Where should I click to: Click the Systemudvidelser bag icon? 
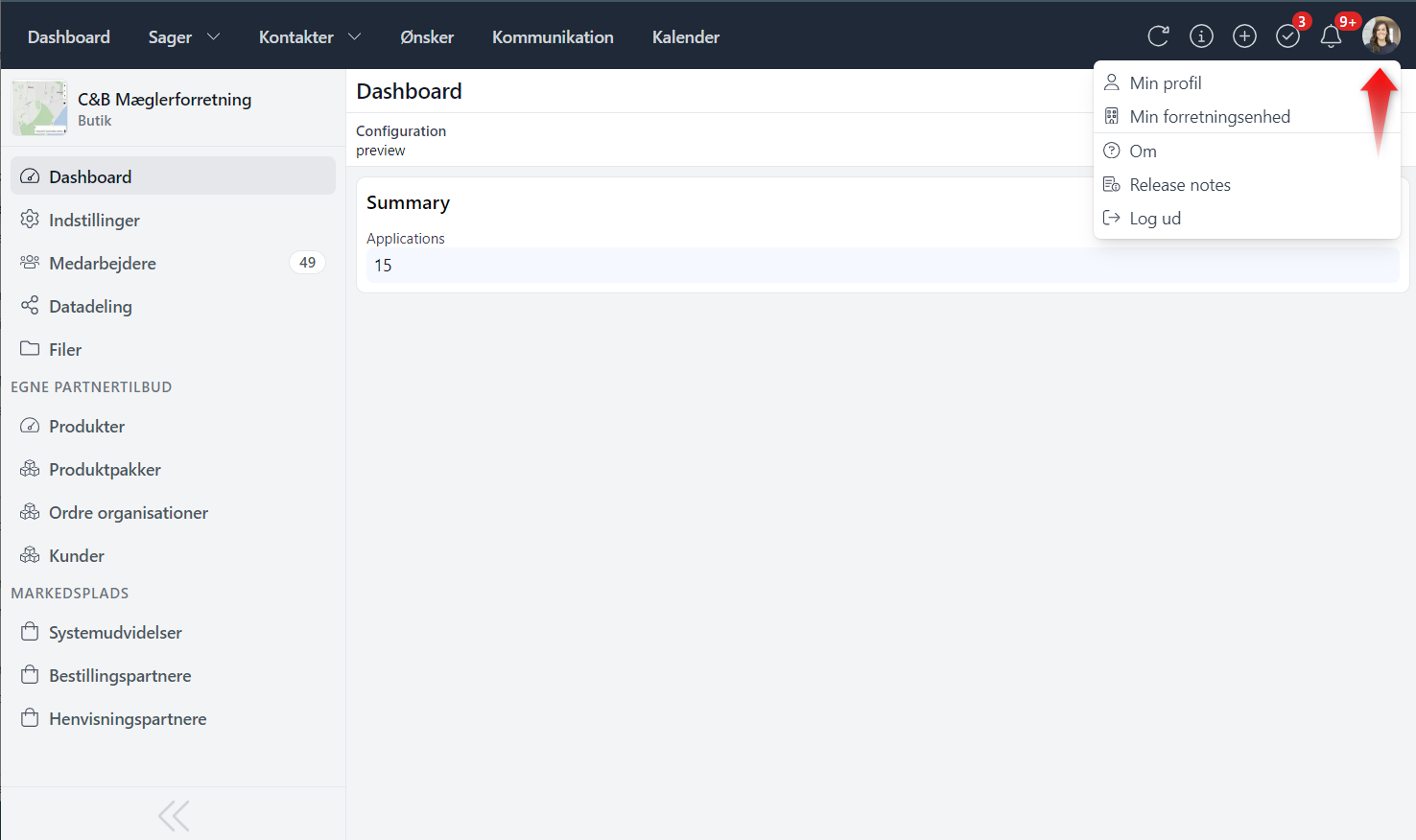tap(30, 632)
